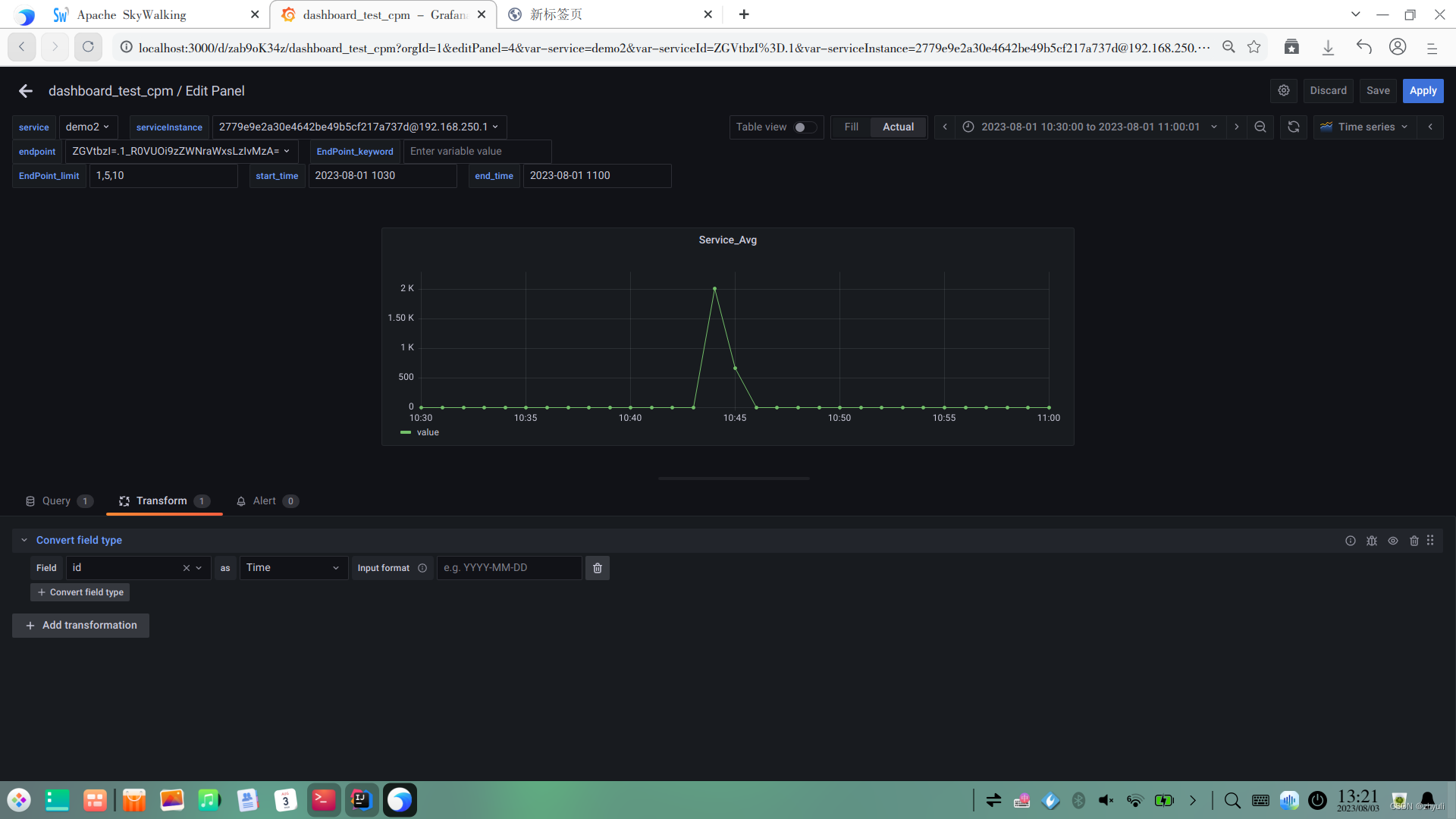Click the start_time input field
Image resolution: width=1456 pixels, height=819 pixels.
(x=382, y=175)
